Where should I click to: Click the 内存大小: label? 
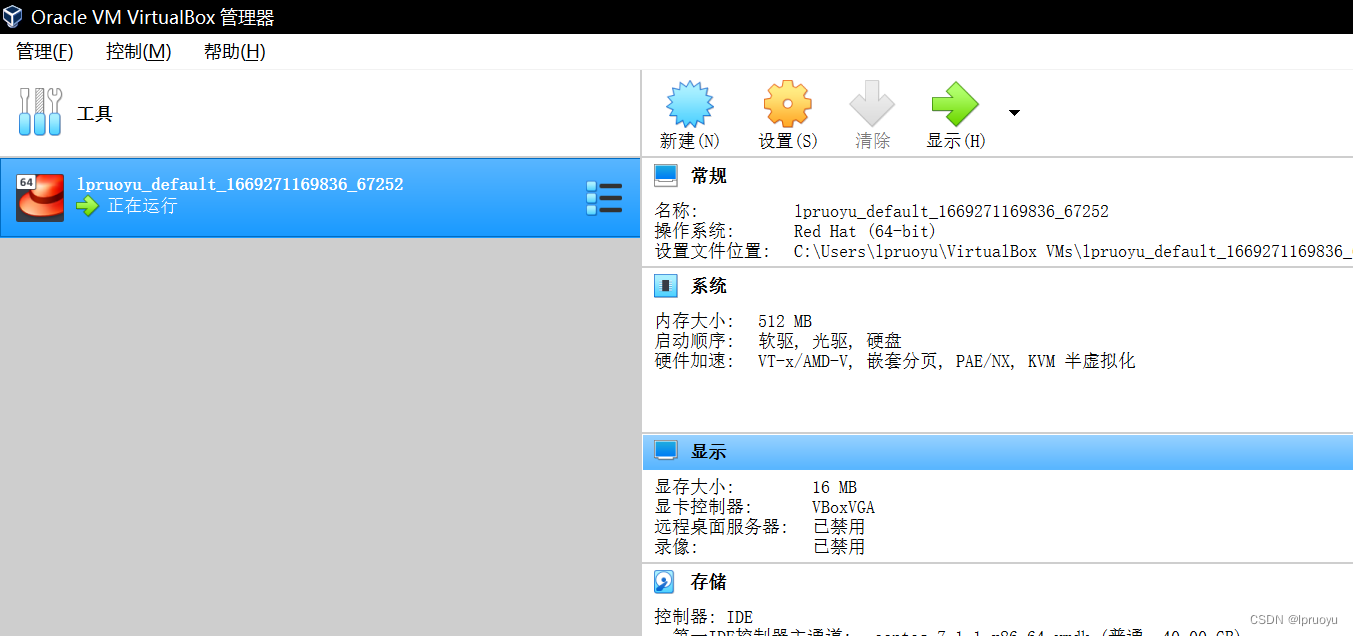(x=694, y=322)
